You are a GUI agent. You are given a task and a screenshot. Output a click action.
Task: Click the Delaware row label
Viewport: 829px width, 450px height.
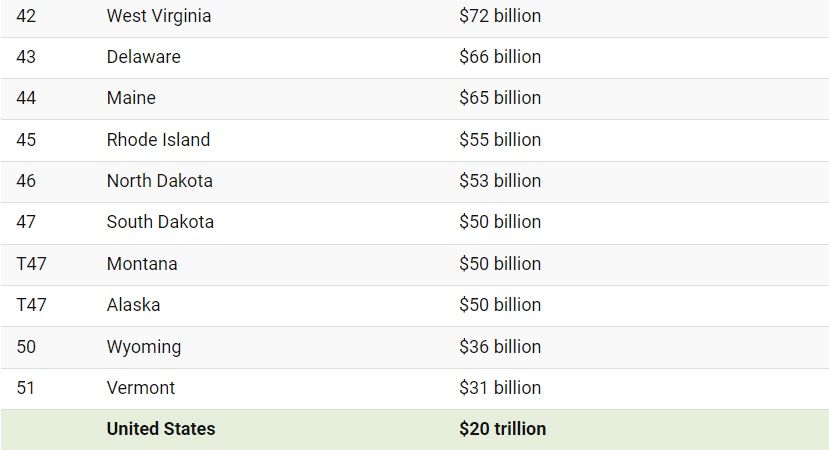point(143,57)
